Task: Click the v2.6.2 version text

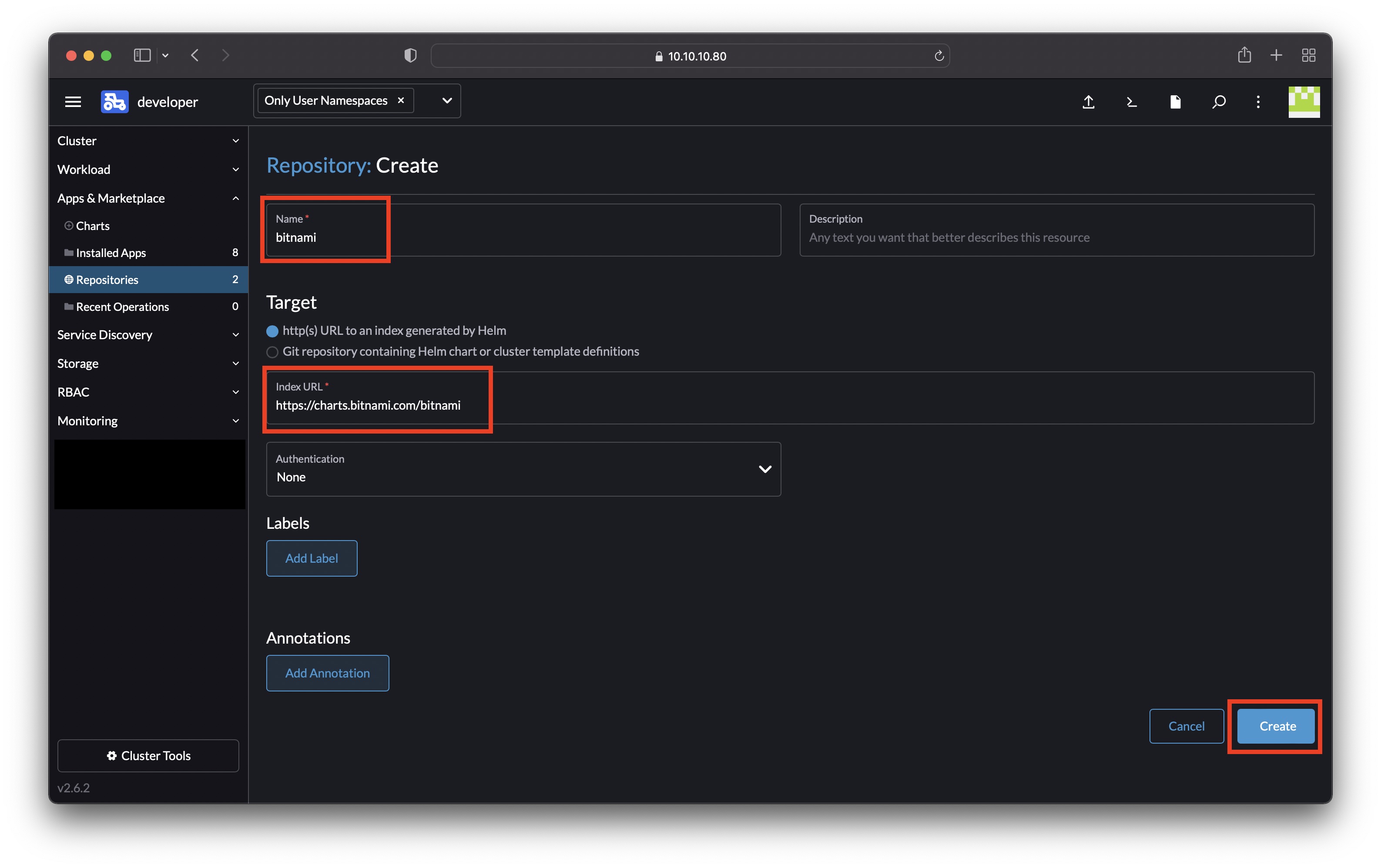Action: [74, 788]
